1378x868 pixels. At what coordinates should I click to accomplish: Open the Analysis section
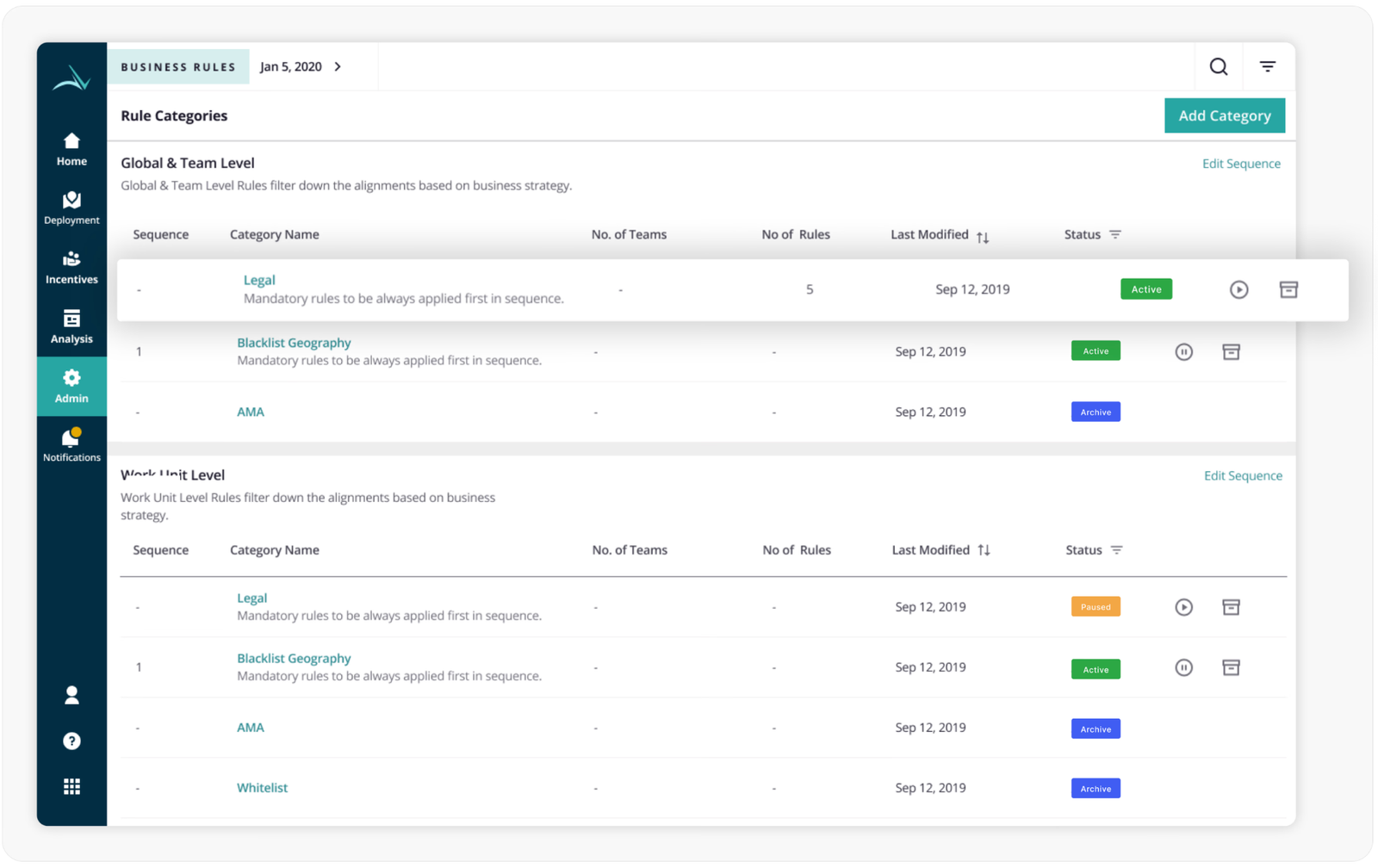pyautogui.click(x=71, y=327)
